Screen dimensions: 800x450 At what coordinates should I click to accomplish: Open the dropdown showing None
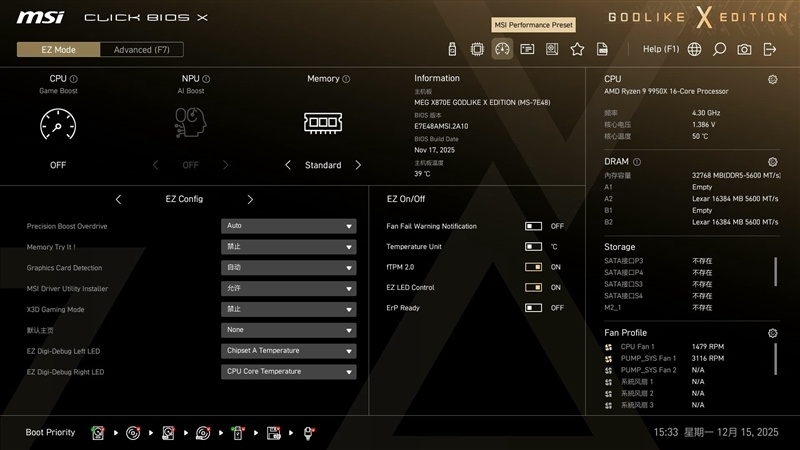(x=289, y=330)
